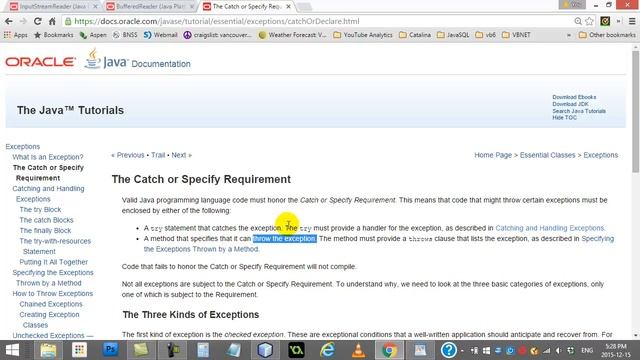Open the BNSS bookmark
Screen dimensions: 640x360
click(125, 35)
